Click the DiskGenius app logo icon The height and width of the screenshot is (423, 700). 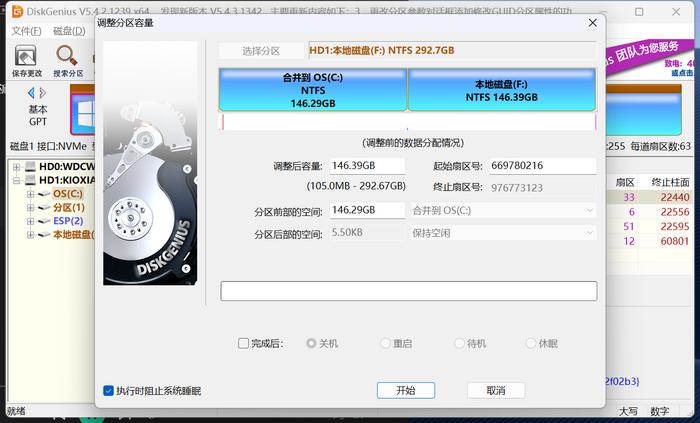[x=17, y=12]
